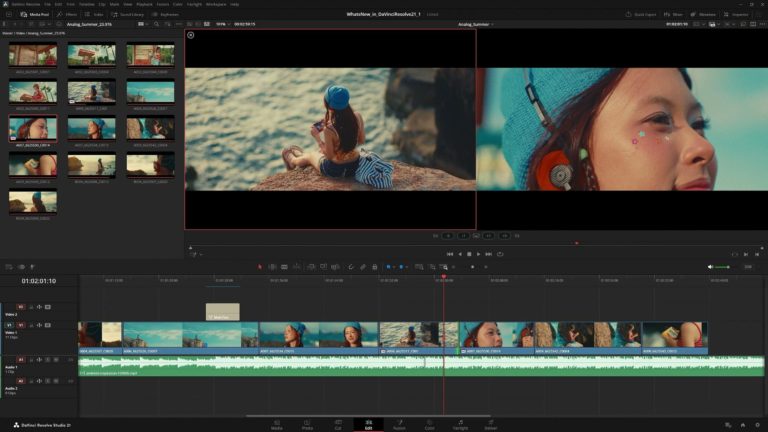
Task: Open the project manager home icon
Action: [743, 425]
